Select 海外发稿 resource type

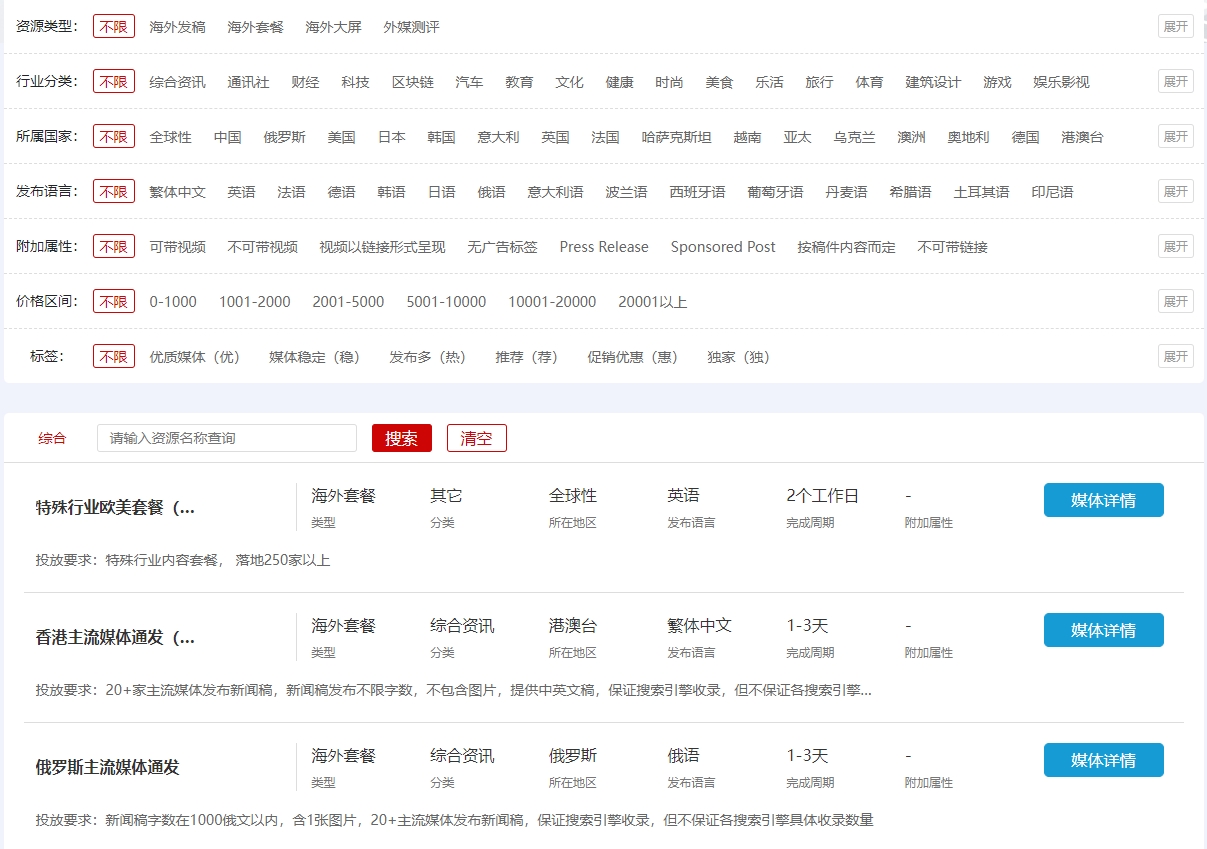(x=177, y=27)
